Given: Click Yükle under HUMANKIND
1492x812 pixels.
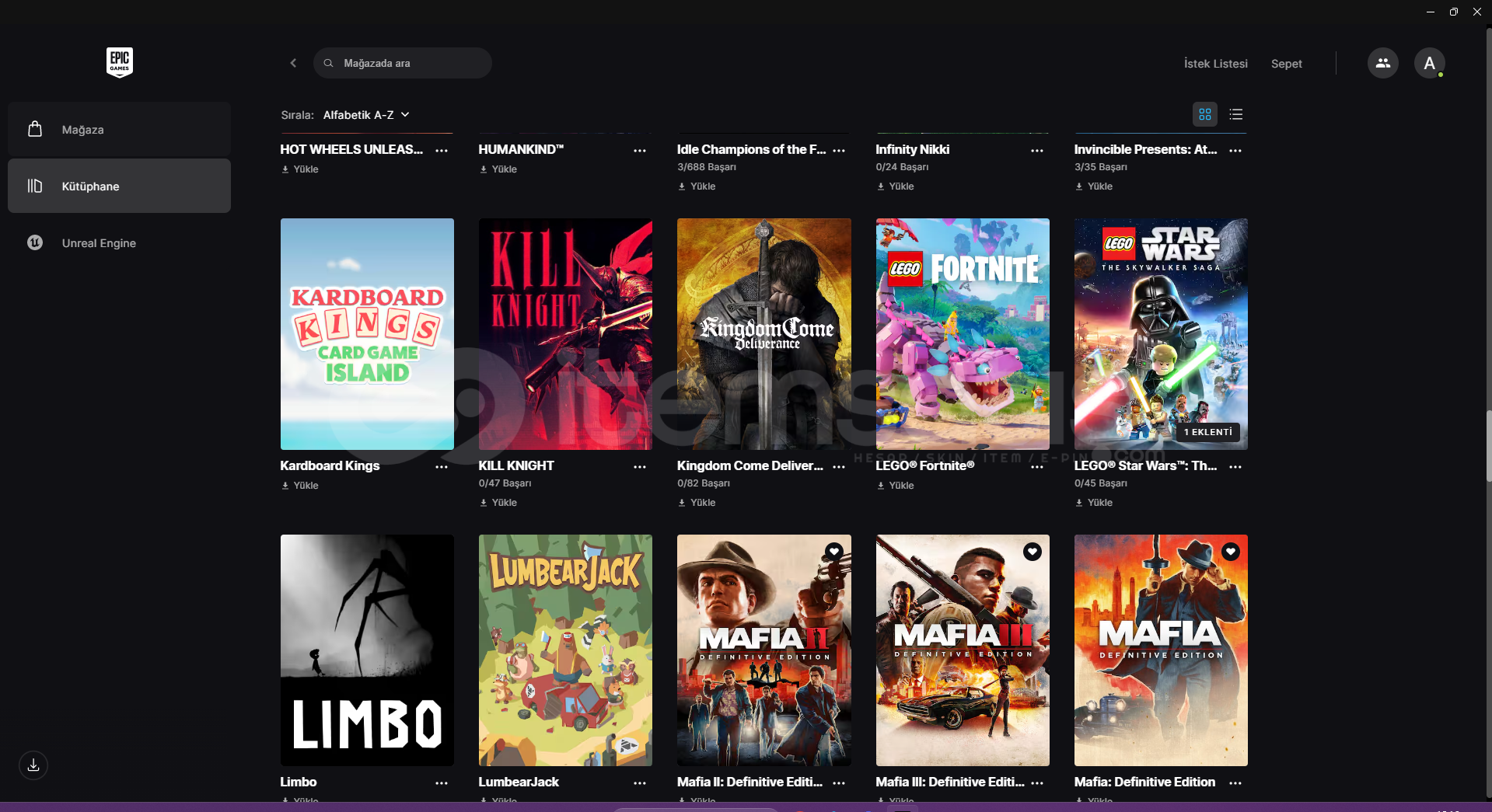Looking at the screenshot, I should pyautogui.click(x=498, y=169).
